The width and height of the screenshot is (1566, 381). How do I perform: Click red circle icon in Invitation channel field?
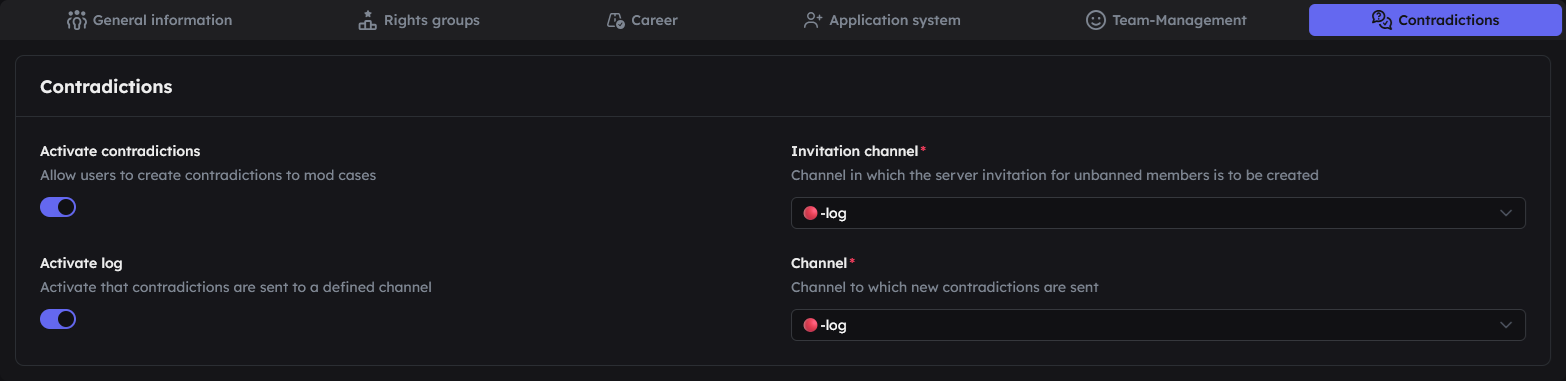click(x=810, y=213)
